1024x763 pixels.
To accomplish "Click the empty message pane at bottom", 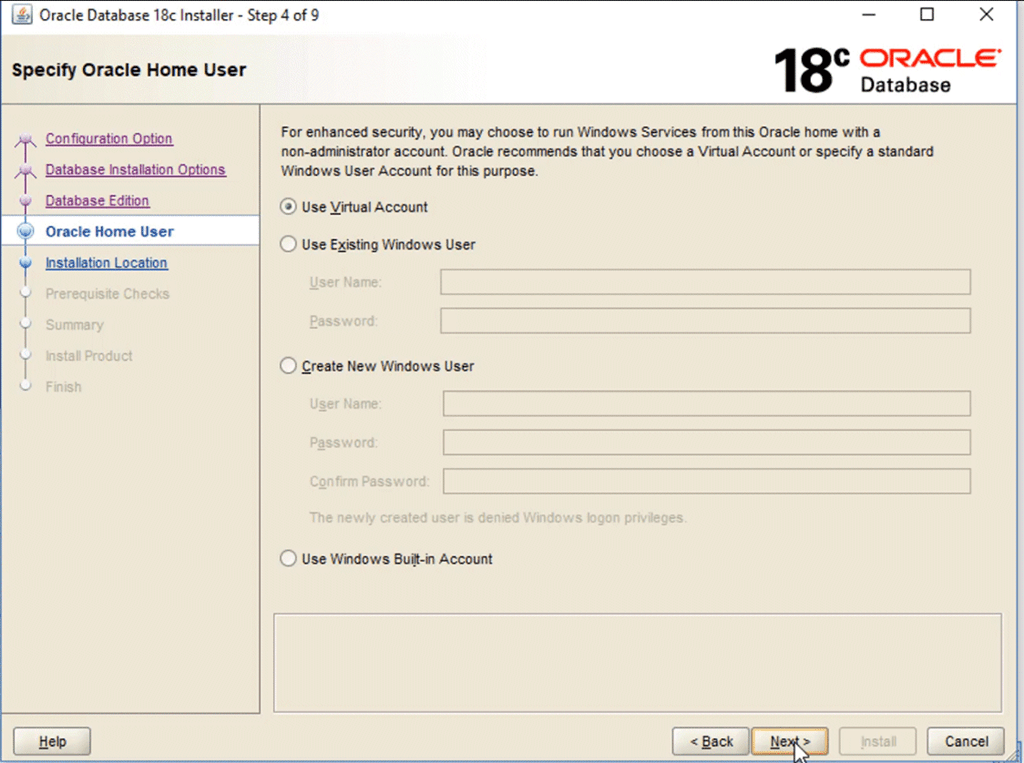I will (x=637, y=662).
